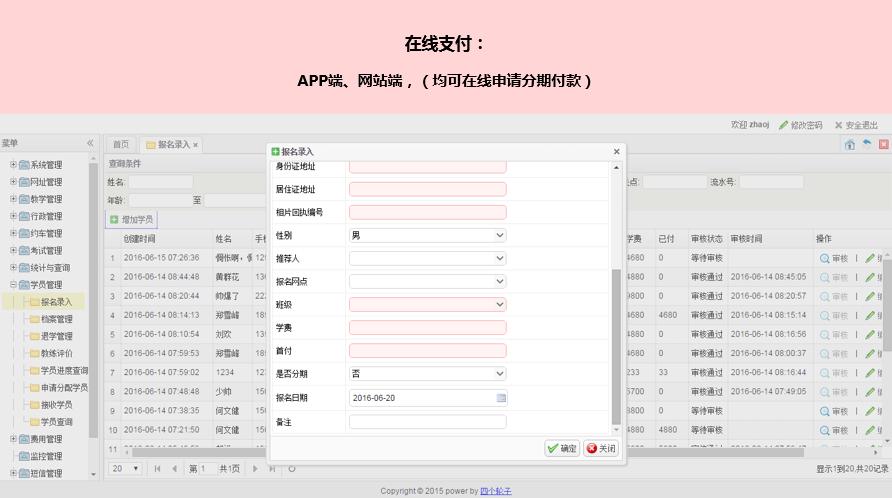Click the 首付 input field
This screenshot has height=498, width=892.
(428, 351)
